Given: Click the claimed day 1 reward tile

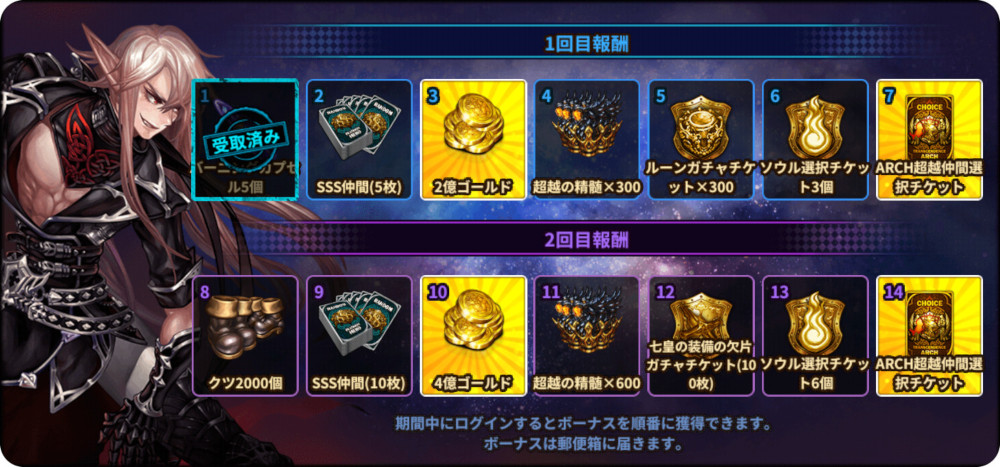Looking at the screenshot, I should (246, 140).
